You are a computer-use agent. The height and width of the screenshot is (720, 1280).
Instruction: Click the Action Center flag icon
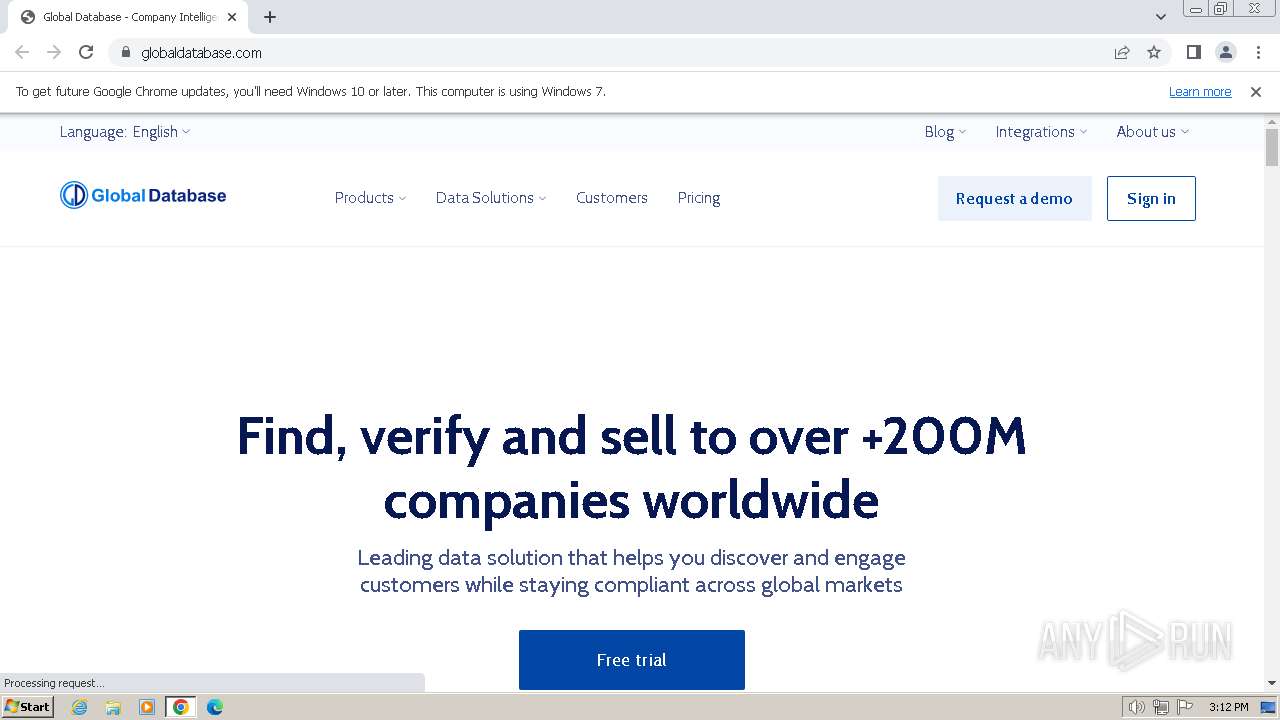coord(1185,707)
